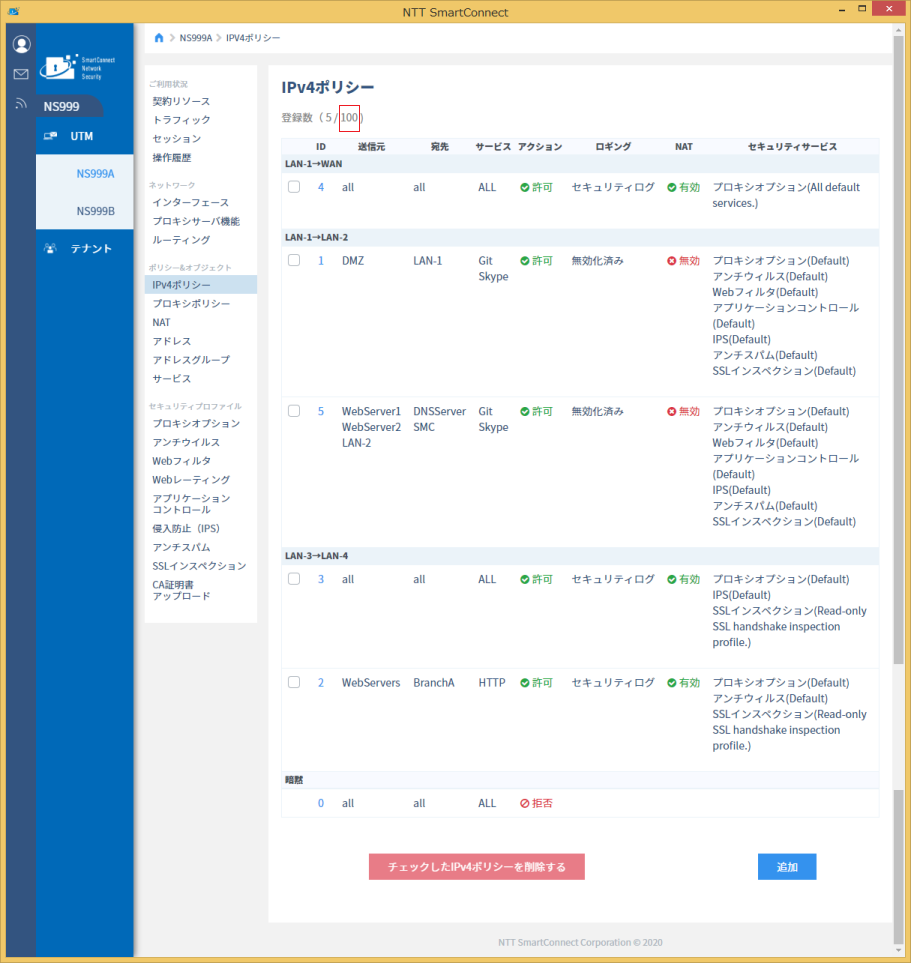Check the box for policy ID 3
Screen dimensions: 911x963
tap(294, 579)
